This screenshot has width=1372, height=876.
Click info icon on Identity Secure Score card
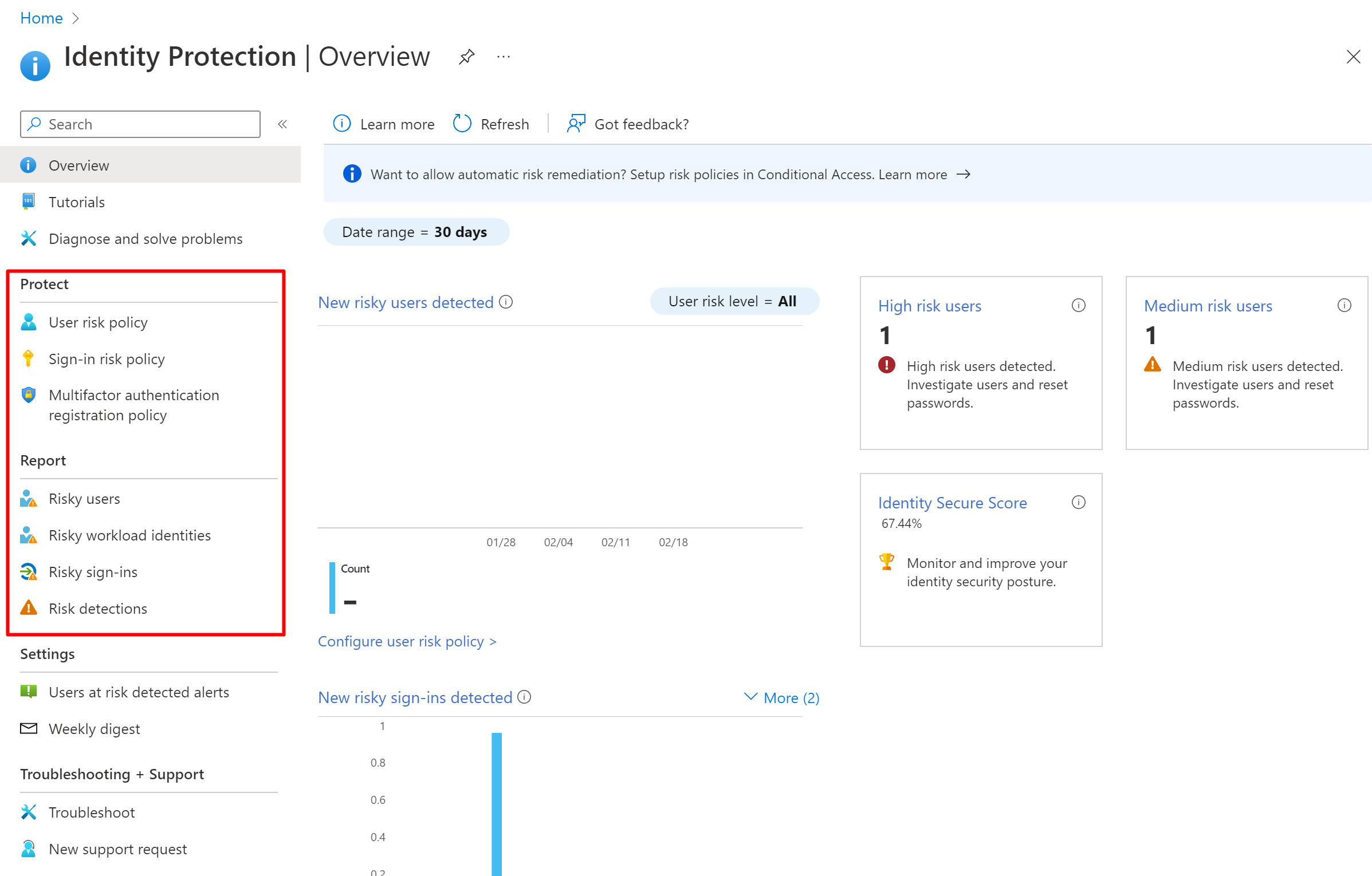1078,502
